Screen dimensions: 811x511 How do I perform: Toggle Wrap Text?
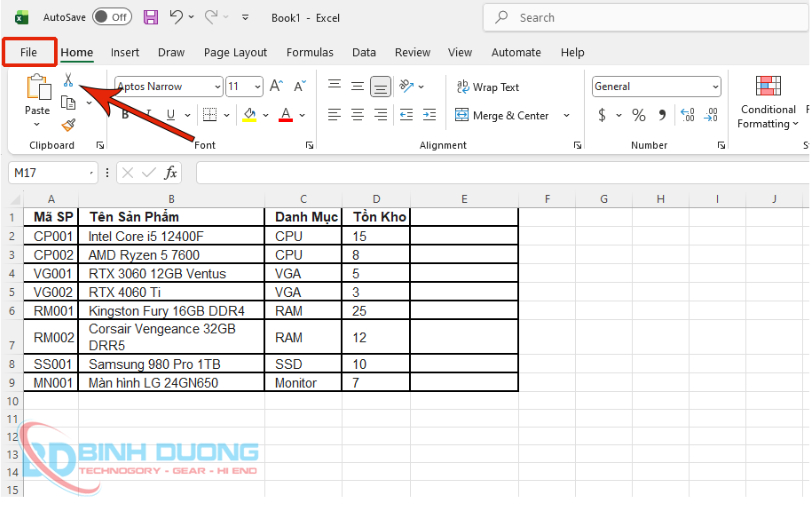488,87
